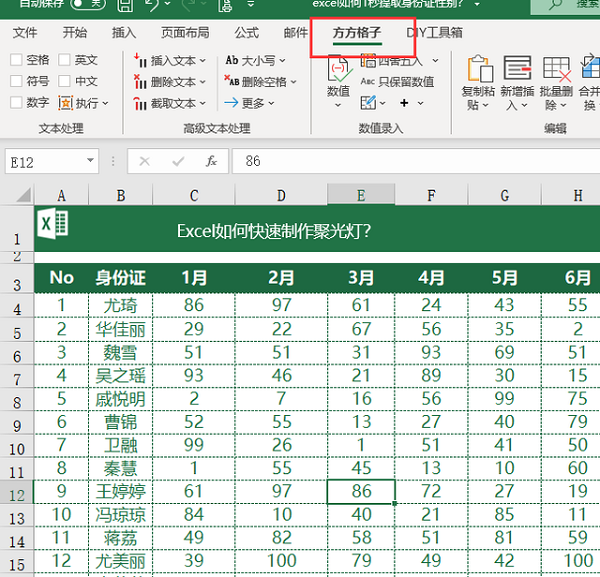
Task: Open the 页面布局 tab
Action: (185, 33)
